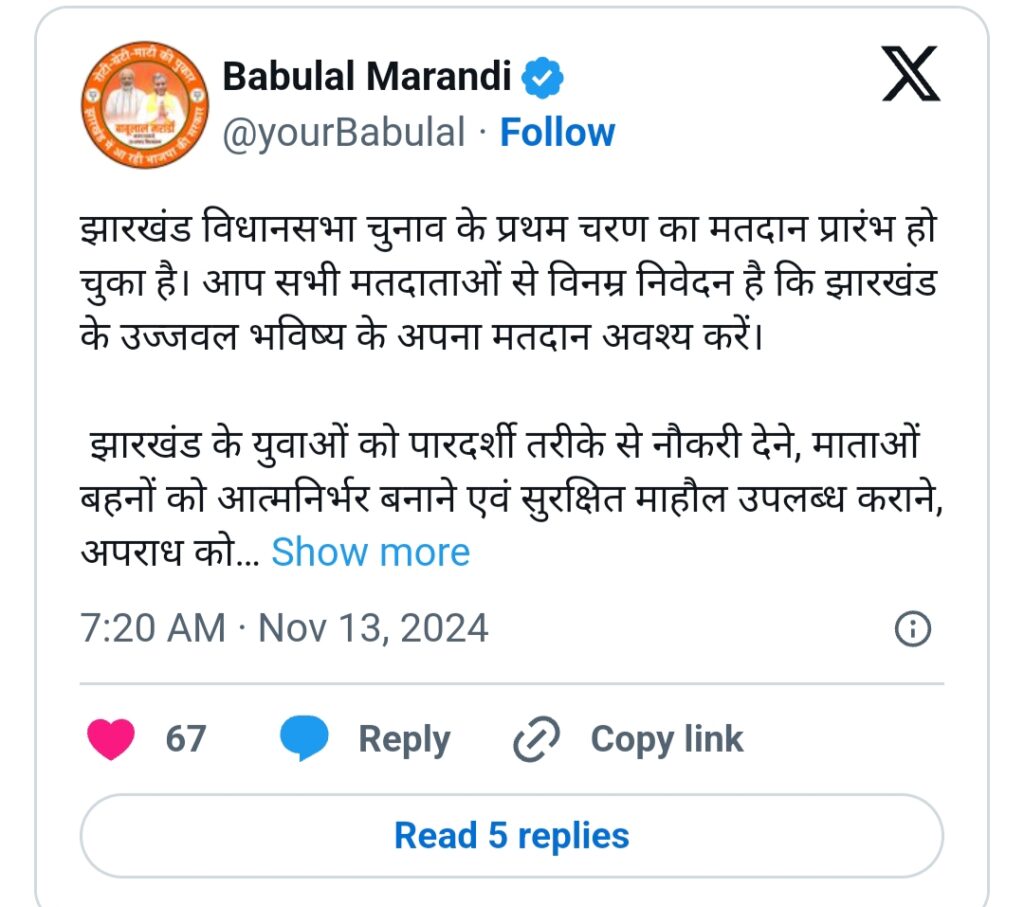Open the @yourBabulal handle

click(x=344, y=133)
